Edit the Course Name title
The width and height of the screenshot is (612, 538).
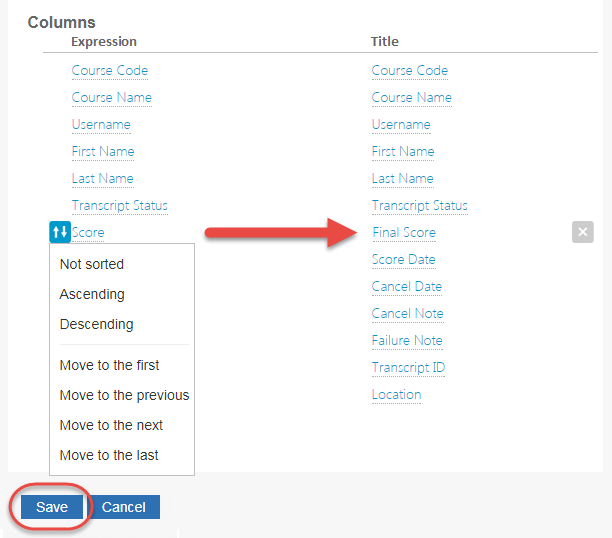[x=412, y=98]
